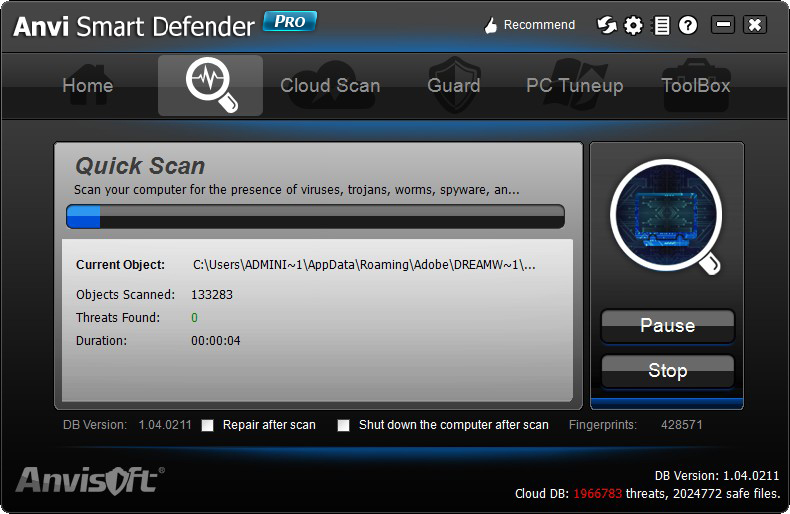The image size is (790, 514).
Task: Select the Scan tab magnifier icon
Action: [211, 85]
